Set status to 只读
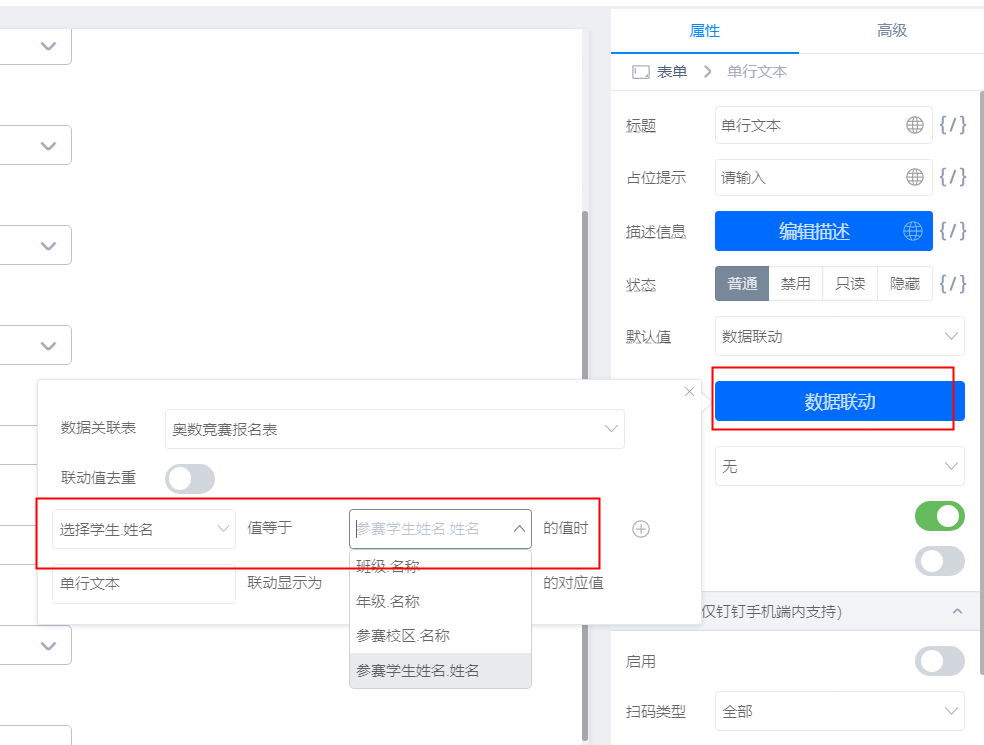 [850, 284]
